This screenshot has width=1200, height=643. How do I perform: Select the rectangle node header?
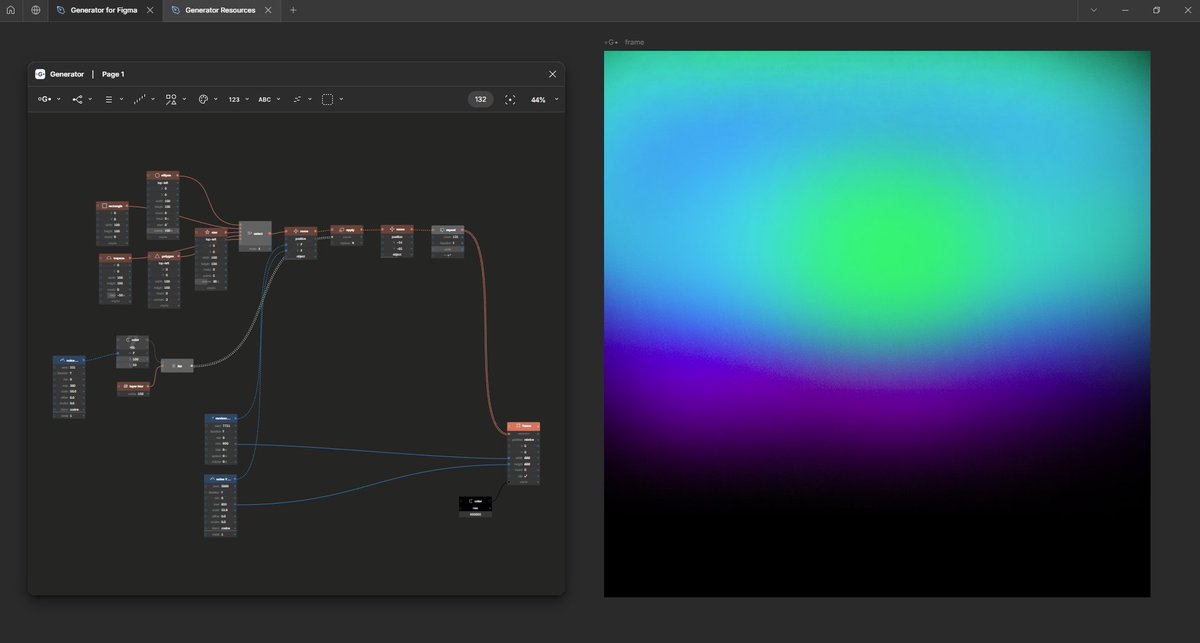113,205
